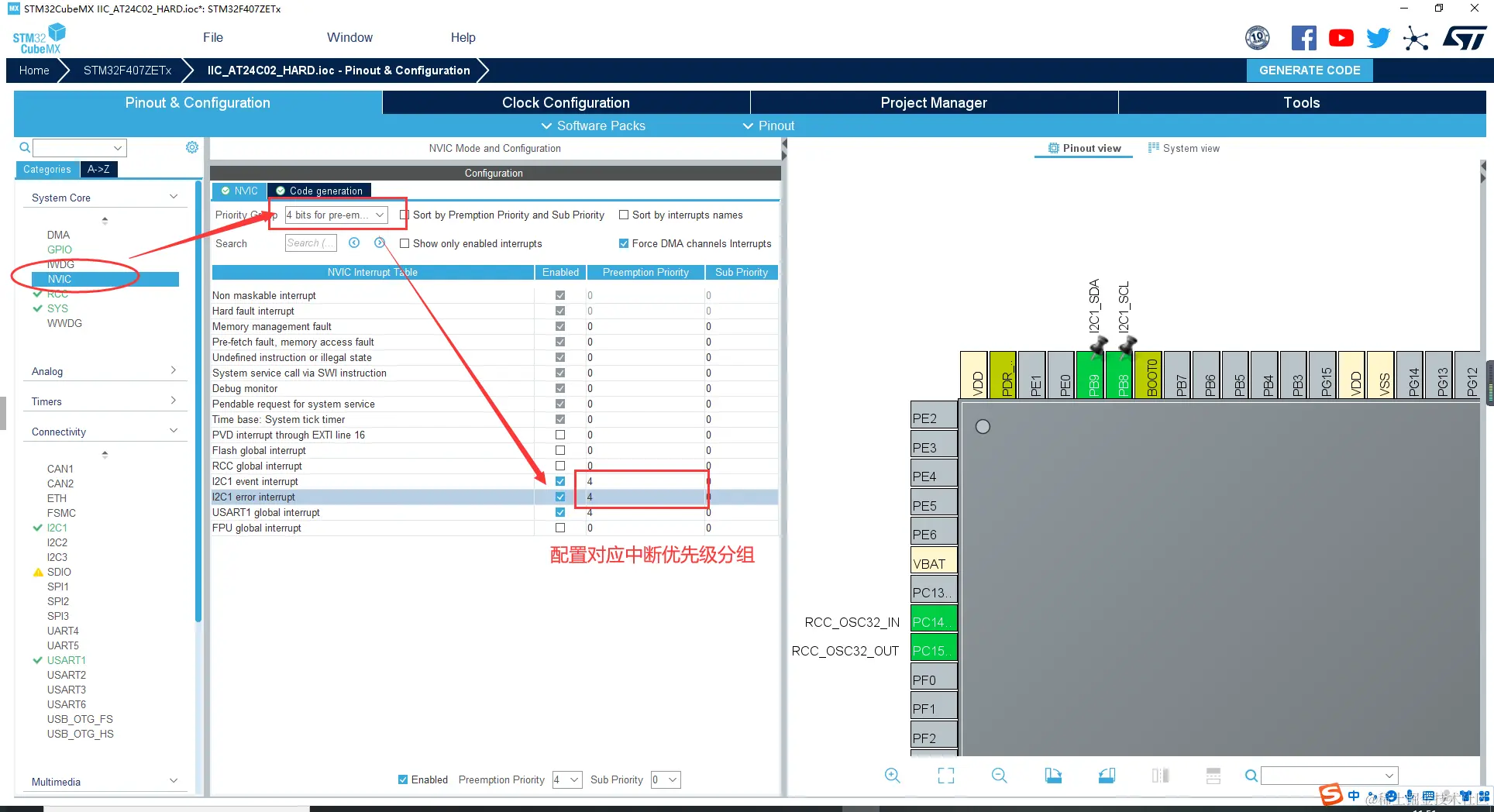Image resolution: width=1494 pixels, height=812 pixels.
Task: Switch to System view
Action: [x=1184, y=148]
